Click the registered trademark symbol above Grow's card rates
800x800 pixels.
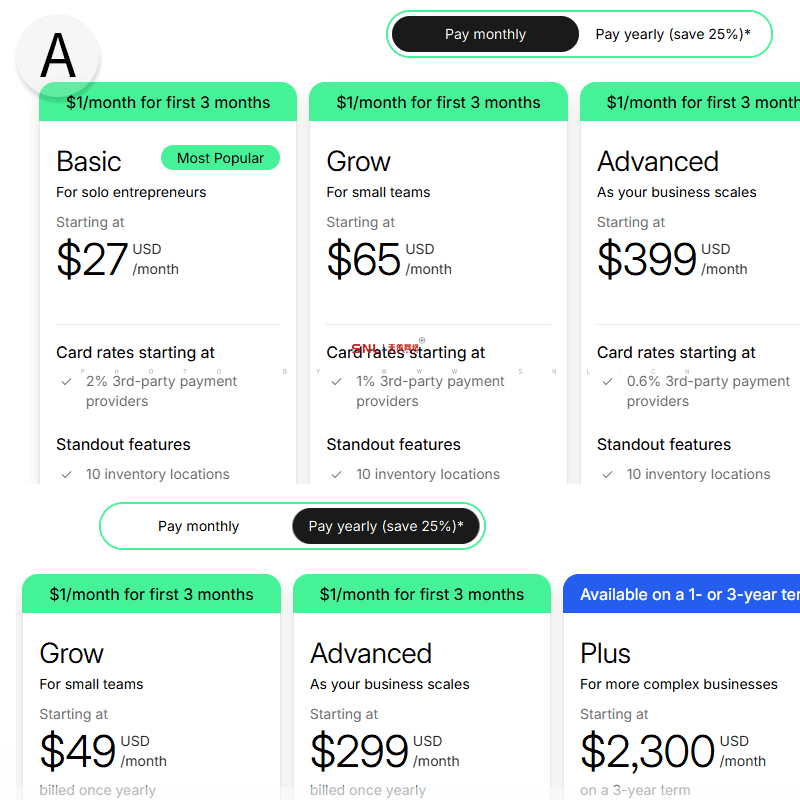[x=423, y=340]
